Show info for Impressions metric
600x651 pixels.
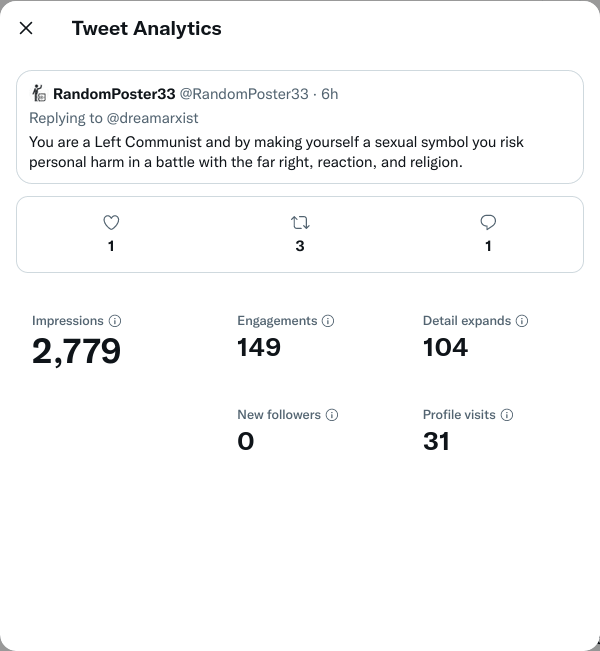click(115, 321)
